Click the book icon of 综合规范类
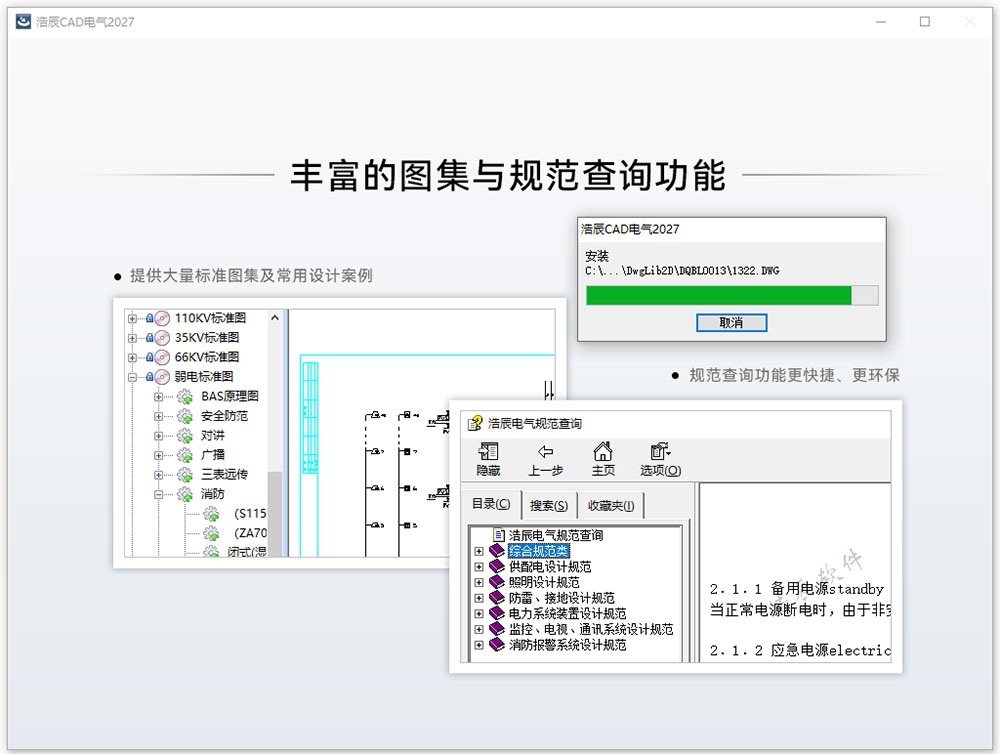This screenshot has width=1000, height=754. [497, 551]
